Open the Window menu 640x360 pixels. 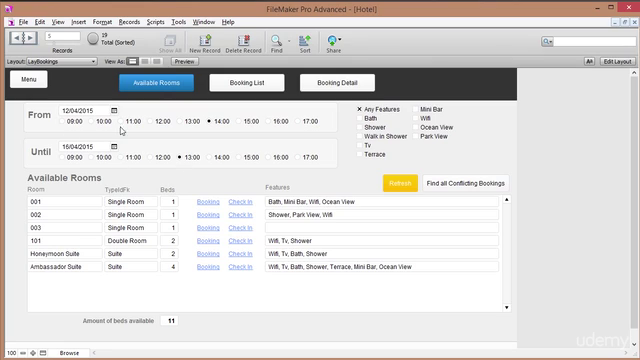coord(204,22)
